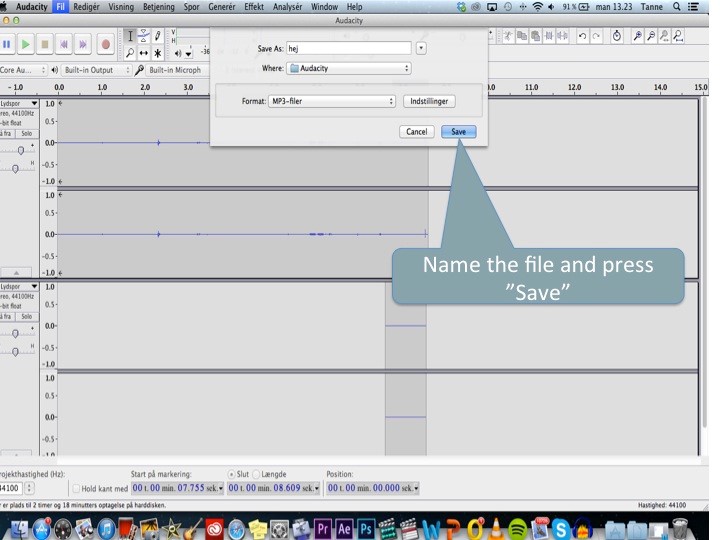Click the Indstillinger options button
This screenshot has width=720, height=540.
click(429, 101)
